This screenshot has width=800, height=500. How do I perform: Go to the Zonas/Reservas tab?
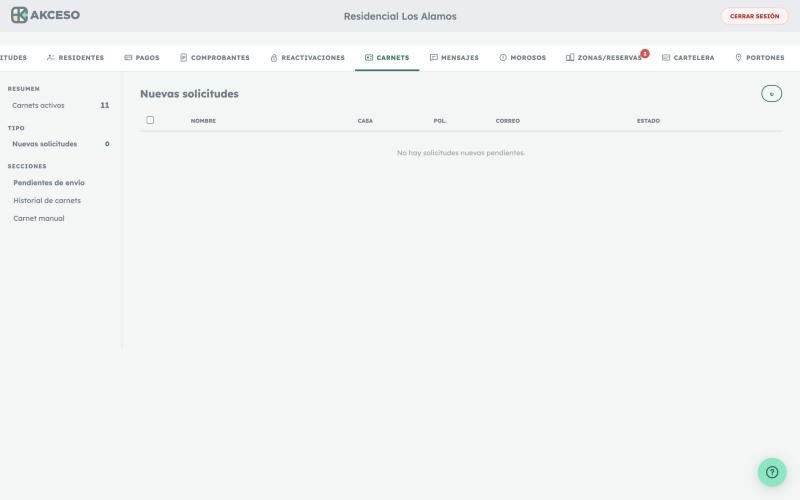pyautogui.click(x=604, y=58)
